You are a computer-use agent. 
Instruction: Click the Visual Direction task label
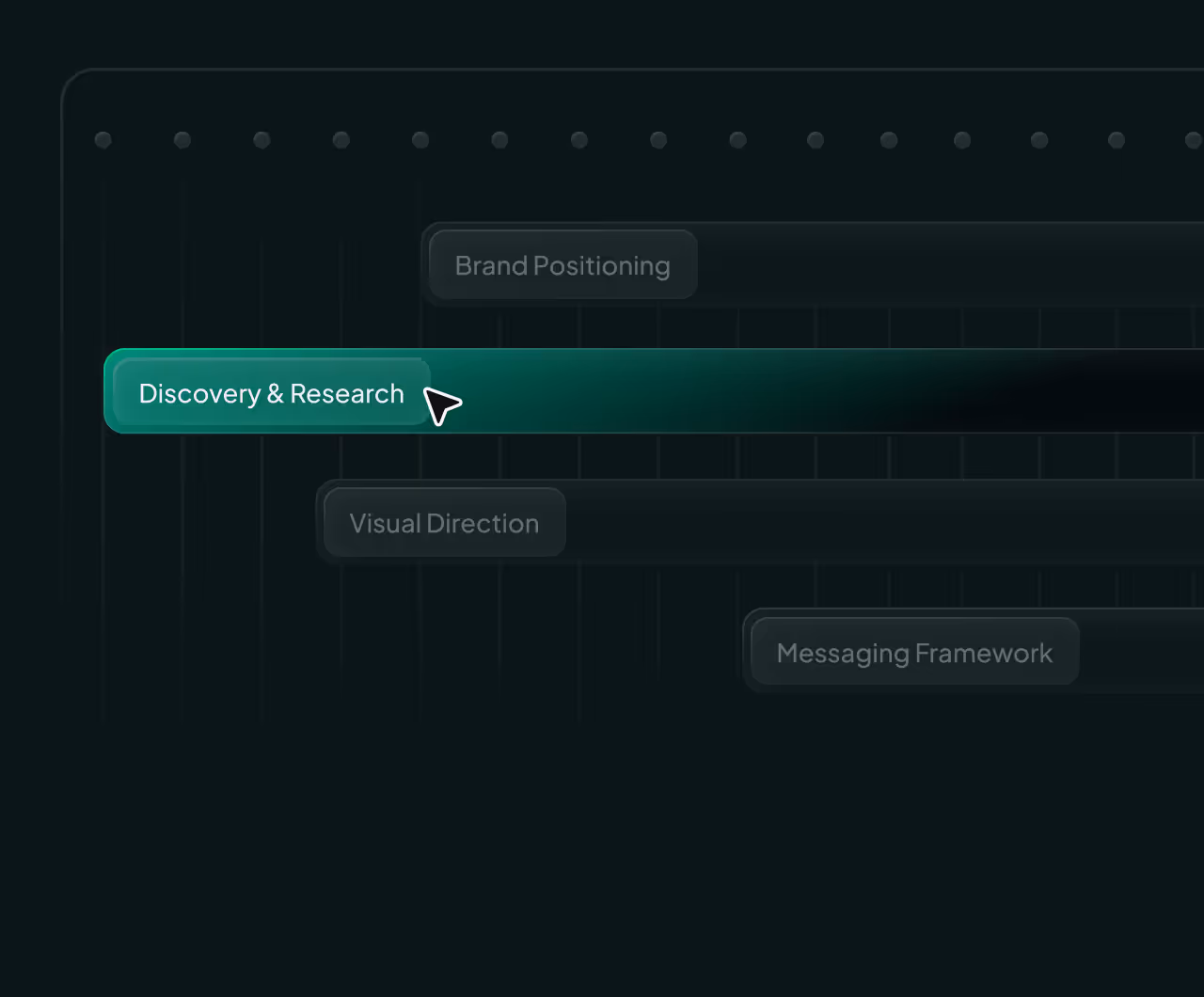444,522
